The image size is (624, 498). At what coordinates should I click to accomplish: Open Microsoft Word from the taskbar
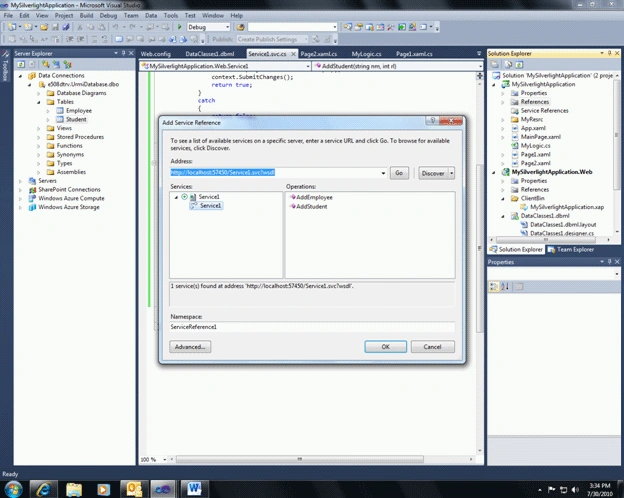click(x=195, y=489)
